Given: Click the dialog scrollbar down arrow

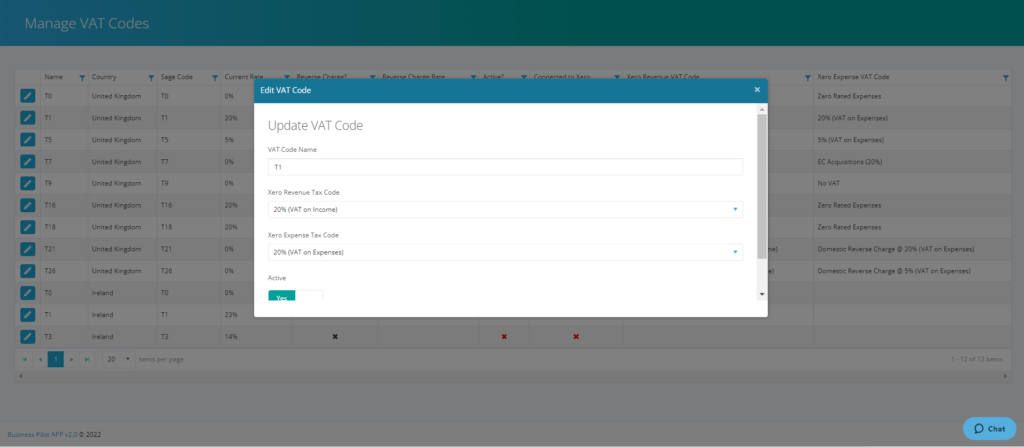Looking at the screenshot, I should click(761, 295).
